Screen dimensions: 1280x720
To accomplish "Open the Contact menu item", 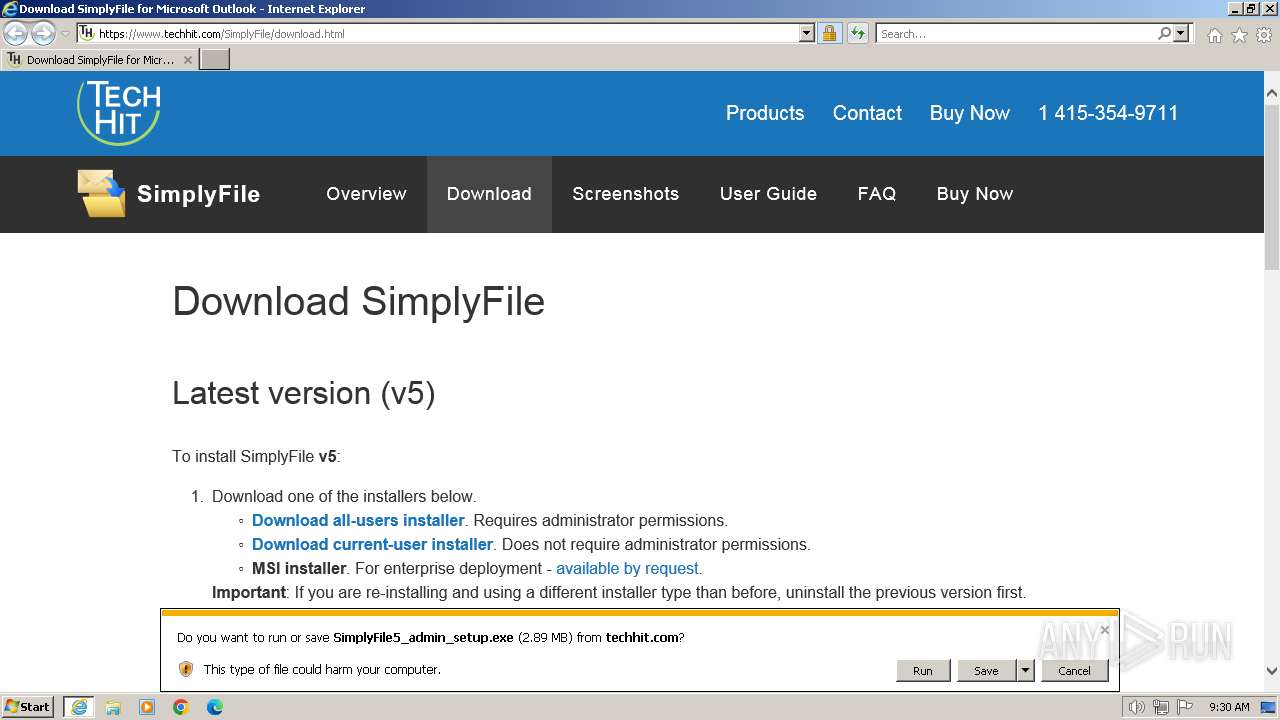I will (867, 113).
